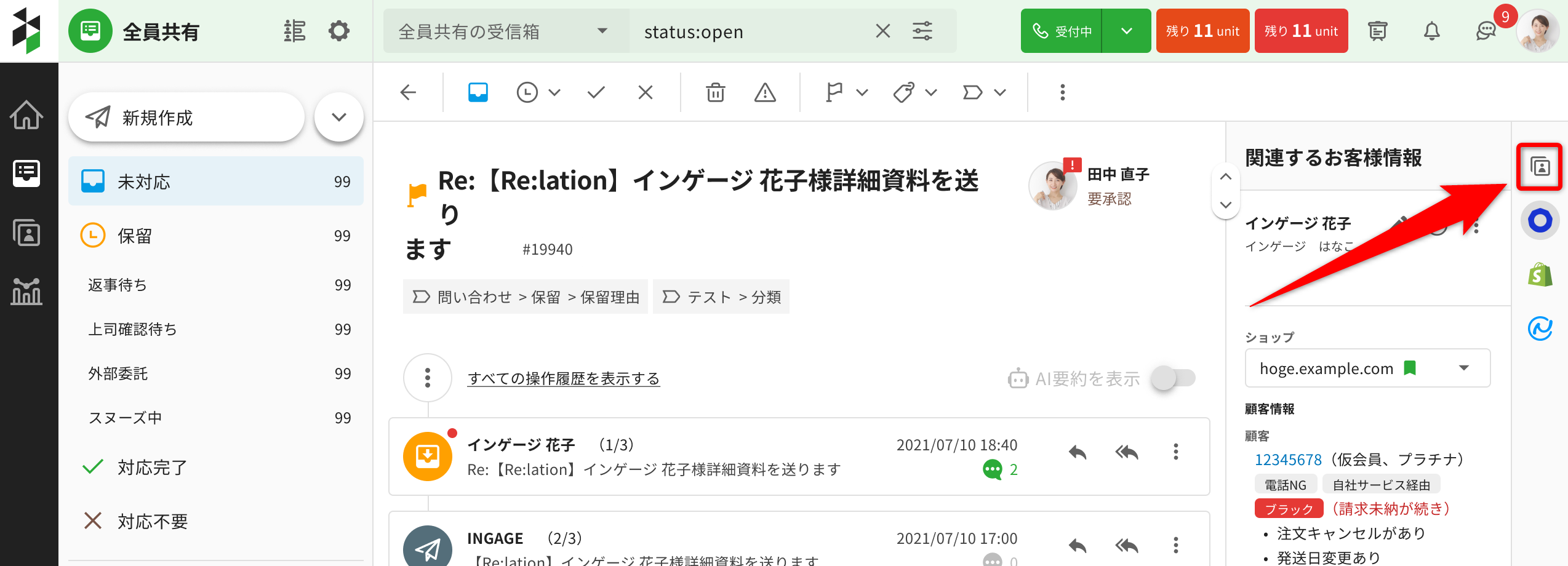Click the back arrow in the toolbar

point(408,92)
